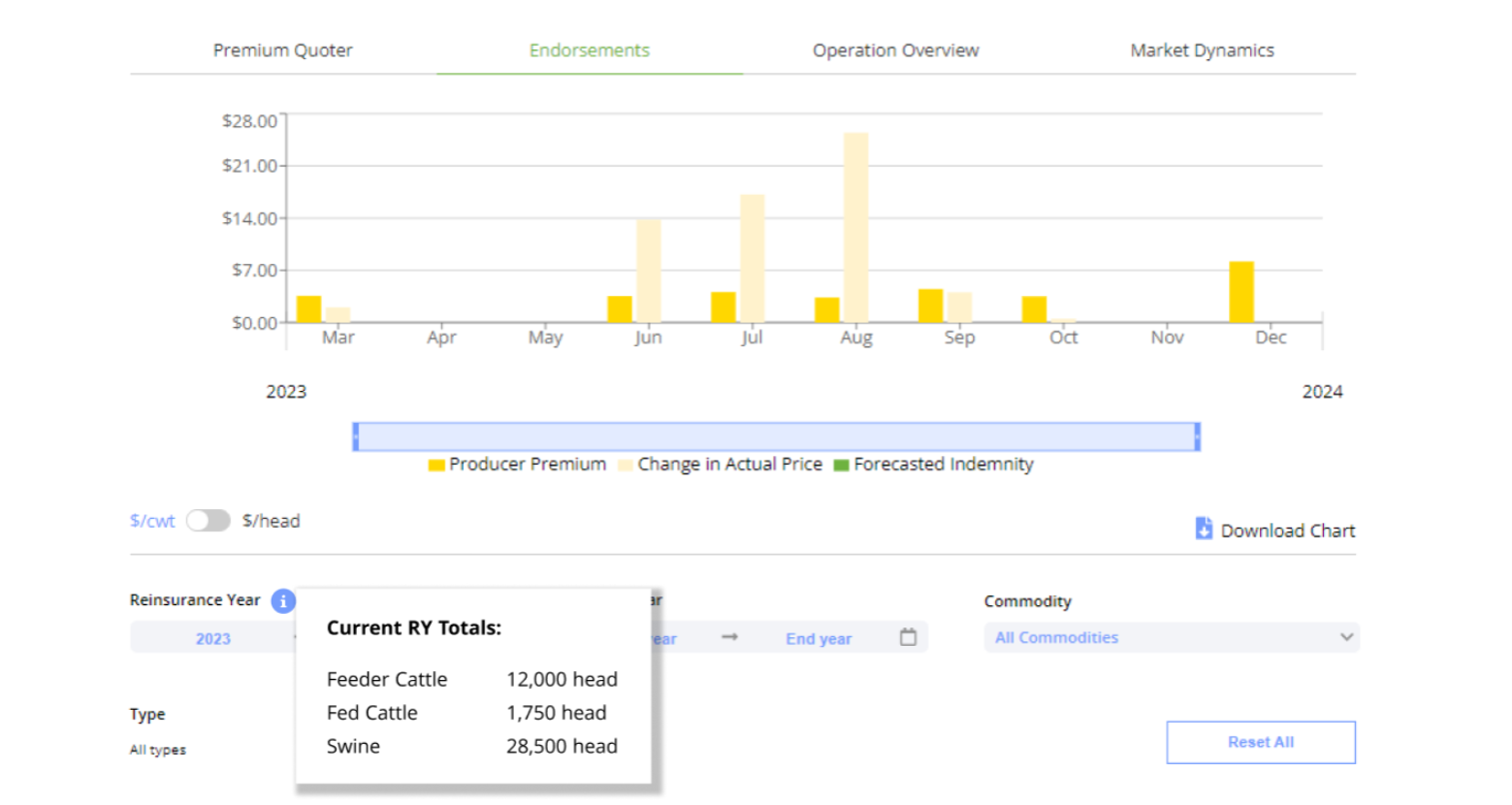This screenshot has height=805, width=1512.
Task: Click the Fed Cattle 1,750 head row
Action: click(x=466, y=713)
